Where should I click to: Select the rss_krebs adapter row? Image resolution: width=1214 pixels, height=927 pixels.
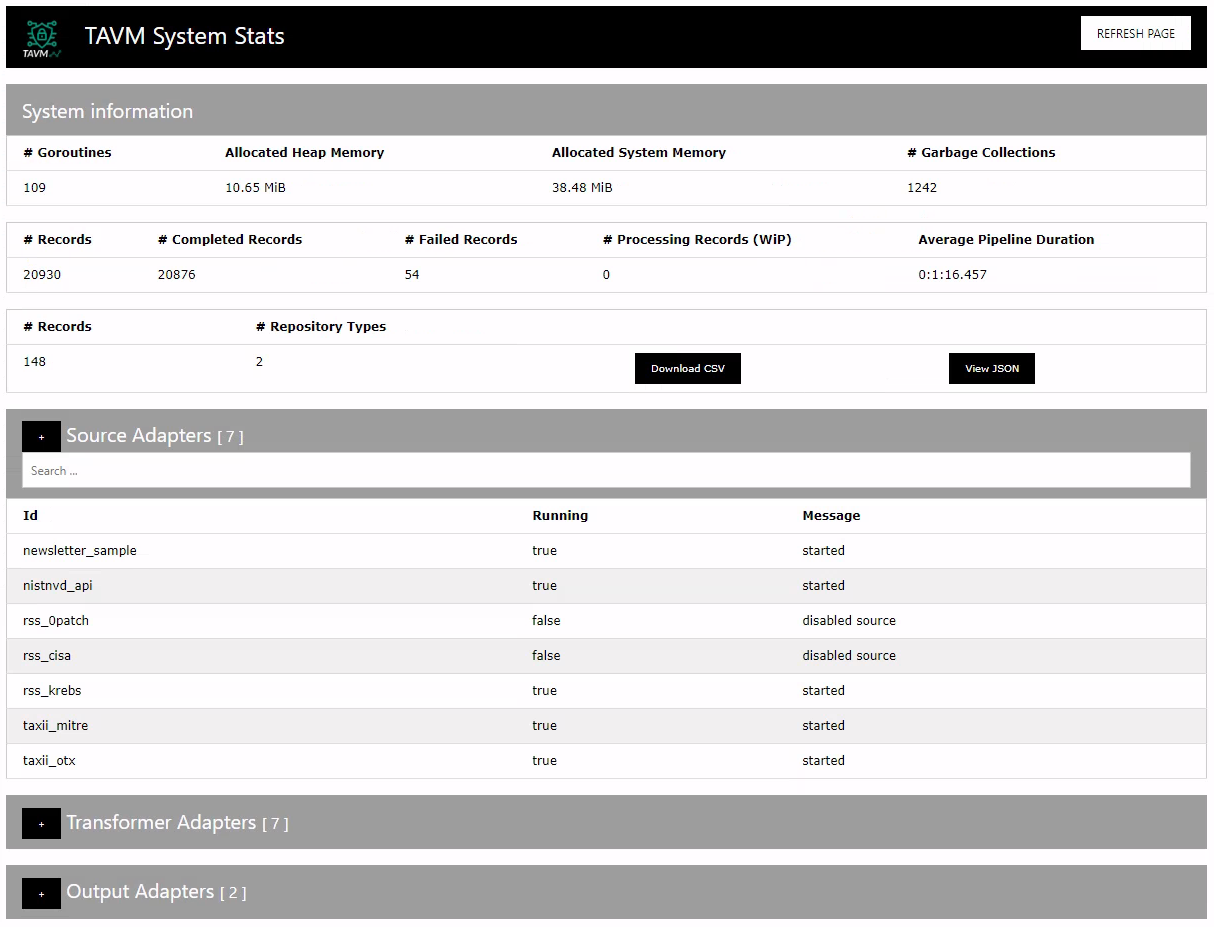click(52, 691)
